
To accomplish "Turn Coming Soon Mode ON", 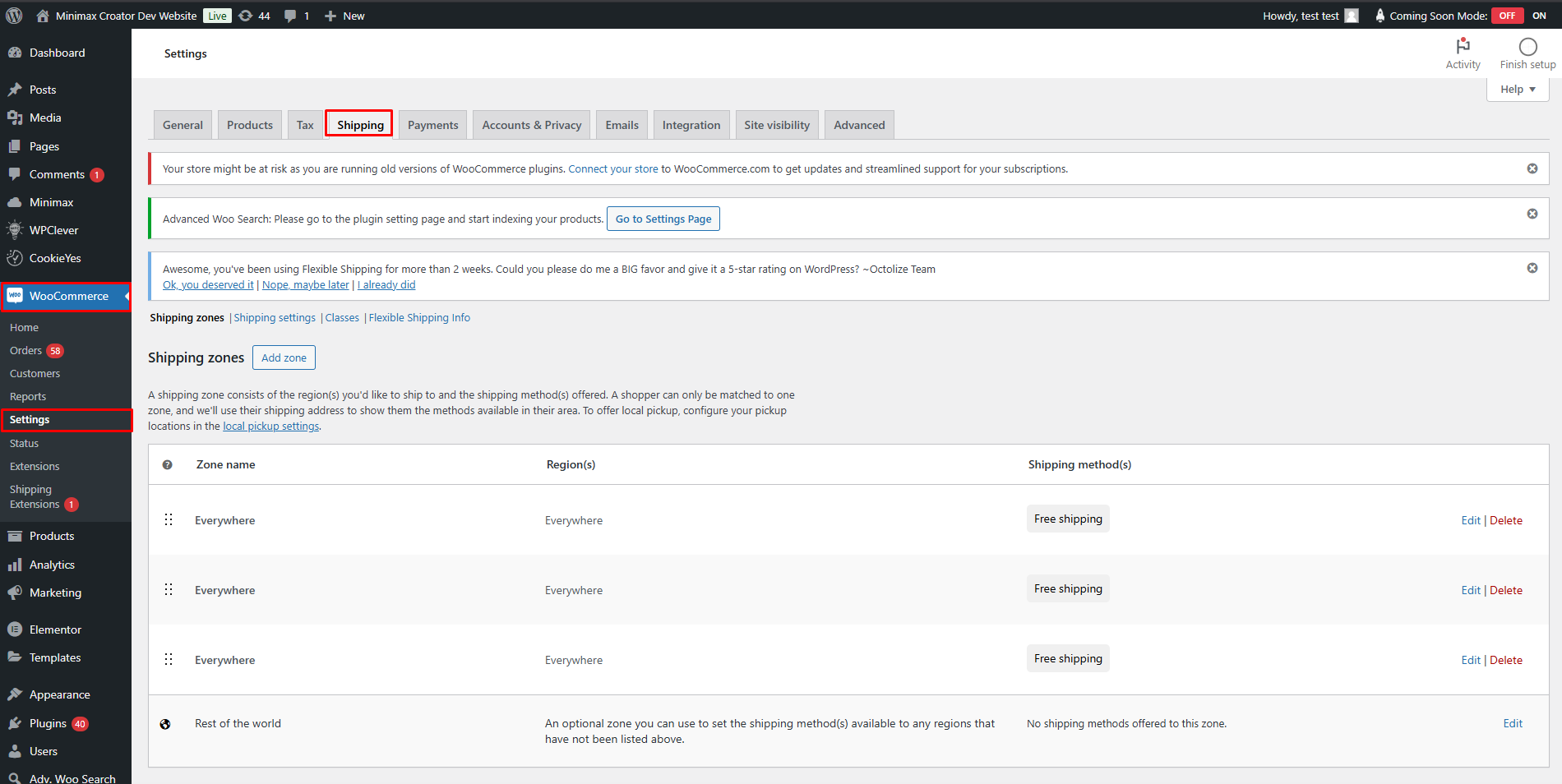I will point(1539,16).
